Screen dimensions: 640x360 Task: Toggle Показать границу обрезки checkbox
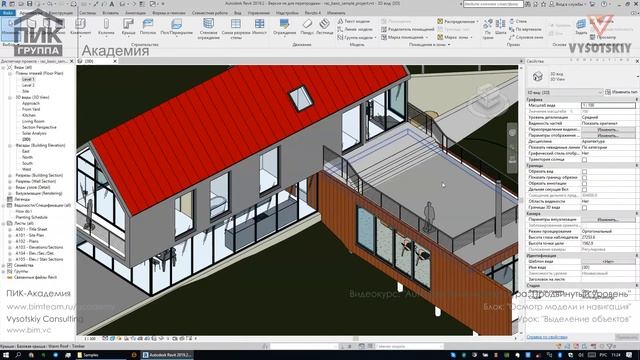click(x=584, y=178)
